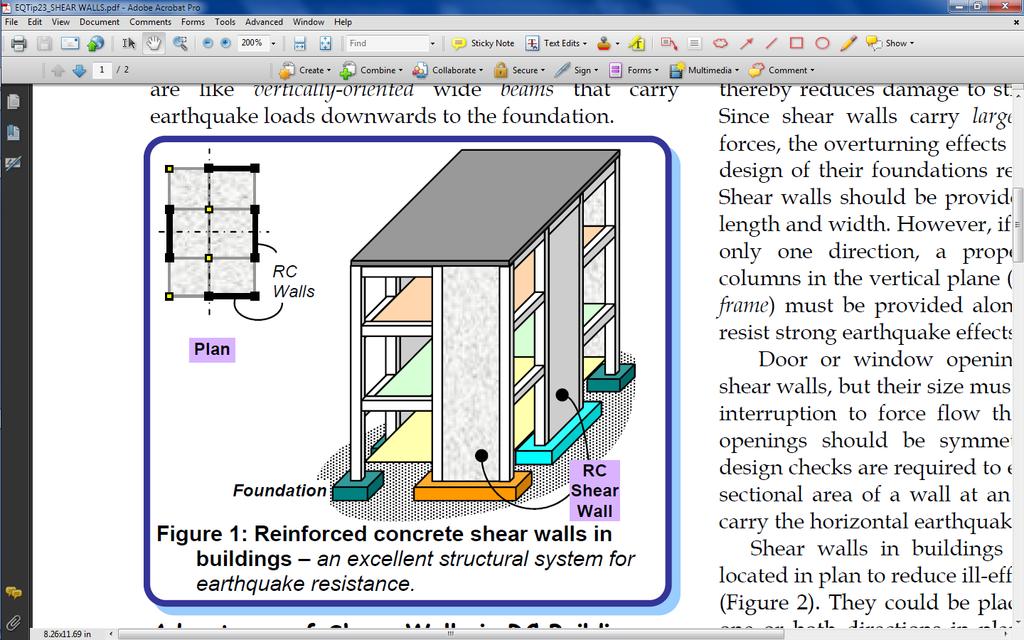Click inside the Find search box
Image resolution: width=1024 pixels, height=640 pixels.
pyautogui.click(x=387, y=43)
